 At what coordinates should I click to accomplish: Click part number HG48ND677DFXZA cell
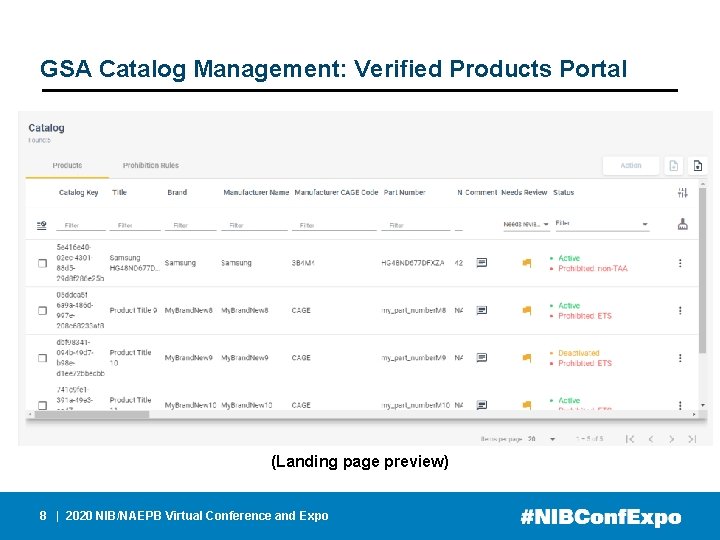(413, 263)
